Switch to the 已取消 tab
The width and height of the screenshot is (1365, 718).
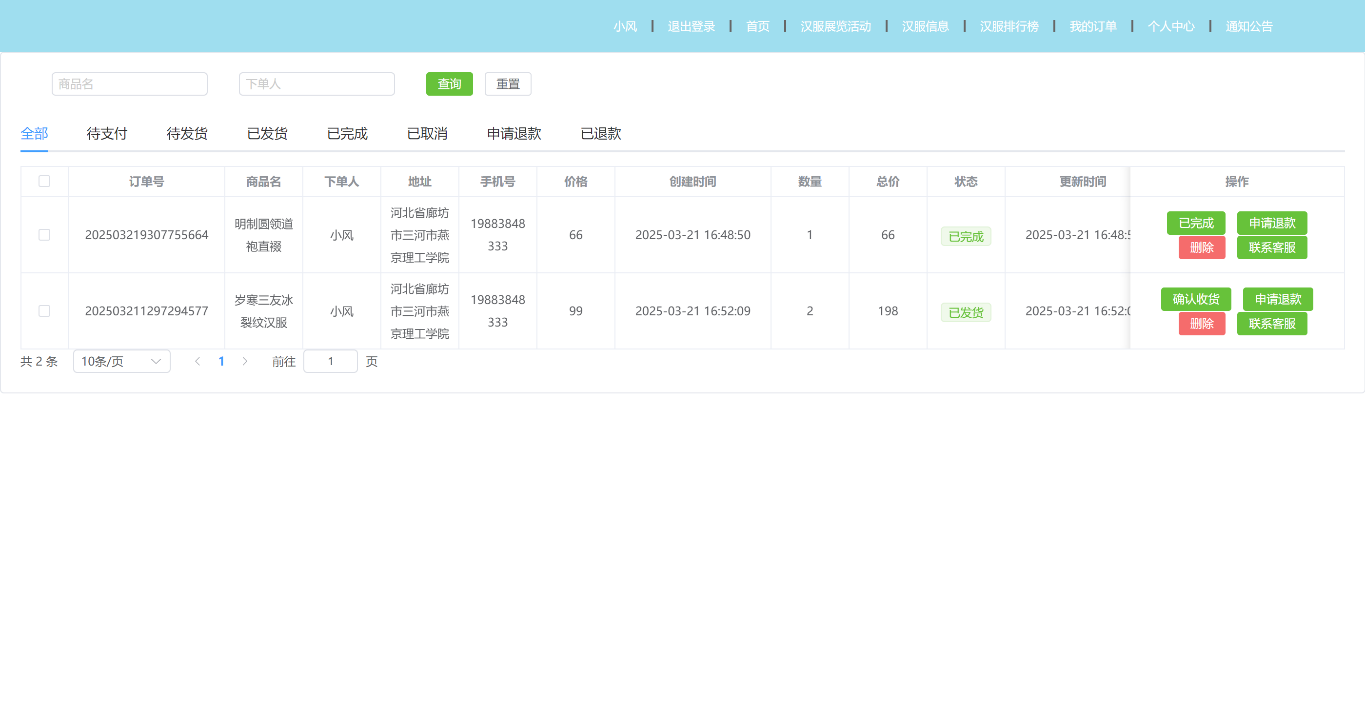coord(427,133)
